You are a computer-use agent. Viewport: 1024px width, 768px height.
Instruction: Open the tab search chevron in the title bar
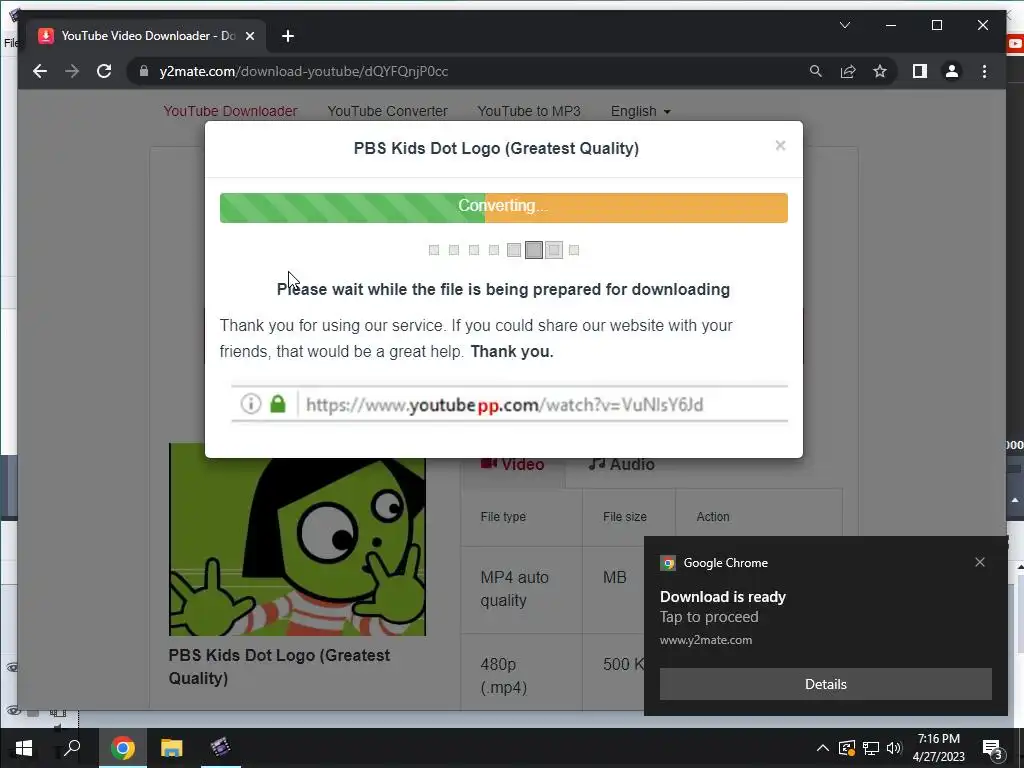(844, 25)
